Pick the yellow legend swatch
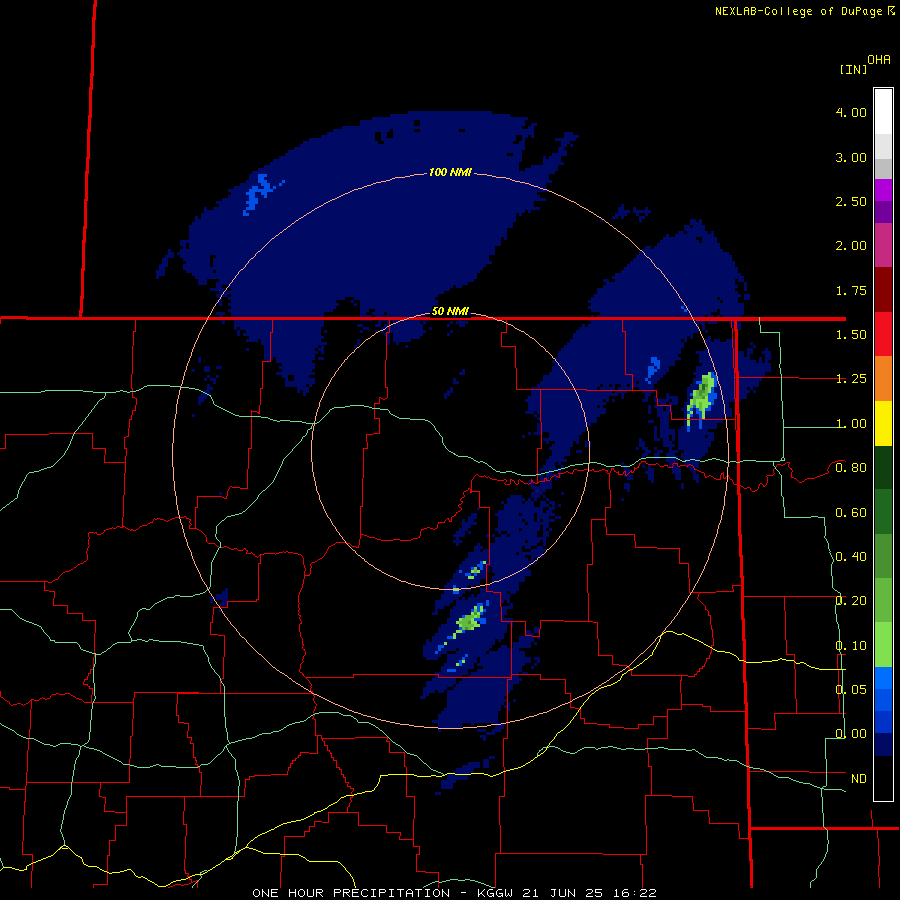This screenshot has height=900, width=900. point(883,423)
